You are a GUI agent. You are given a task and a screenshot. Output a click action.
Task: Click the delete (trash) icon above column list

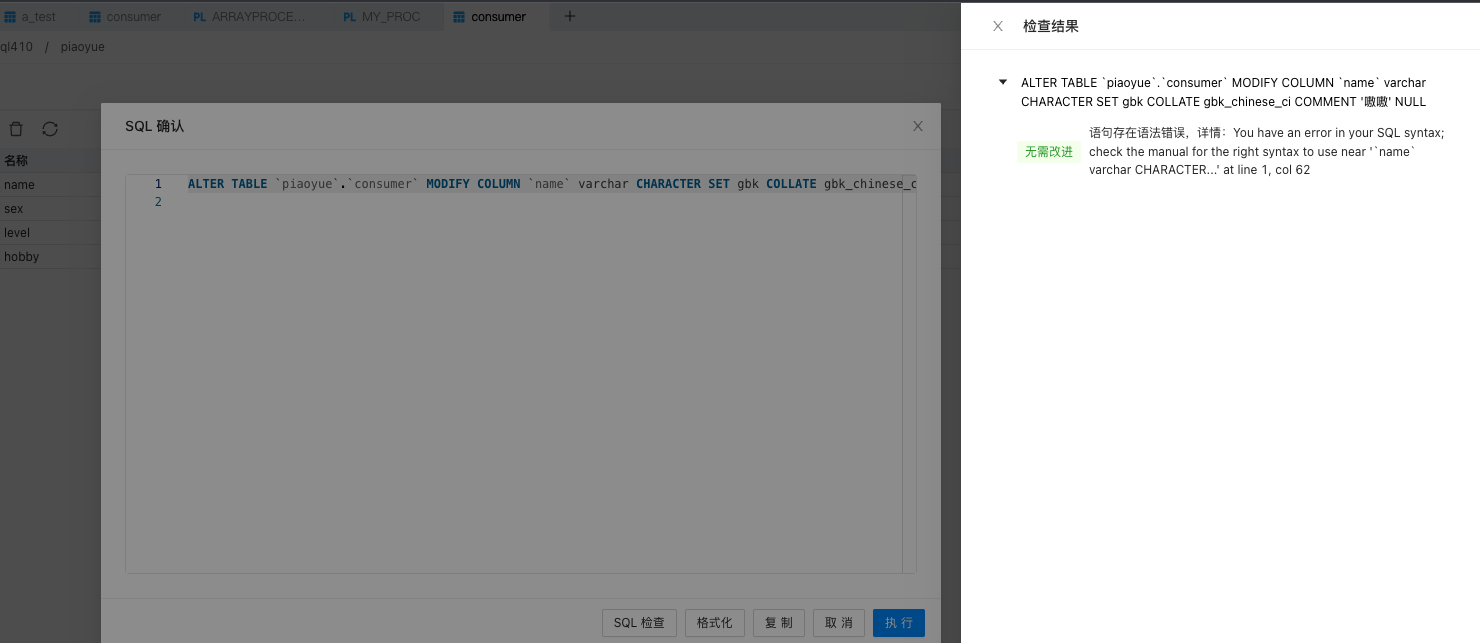point(15,128)
